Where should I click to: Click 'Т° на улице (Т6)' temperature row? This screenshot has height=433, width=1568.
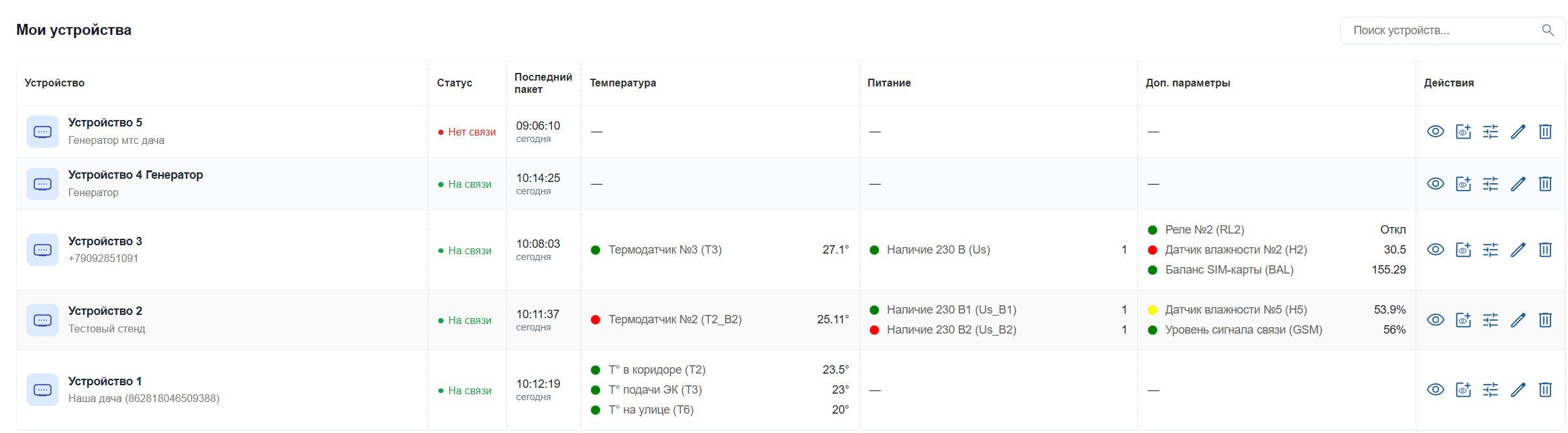pos(720,410)
